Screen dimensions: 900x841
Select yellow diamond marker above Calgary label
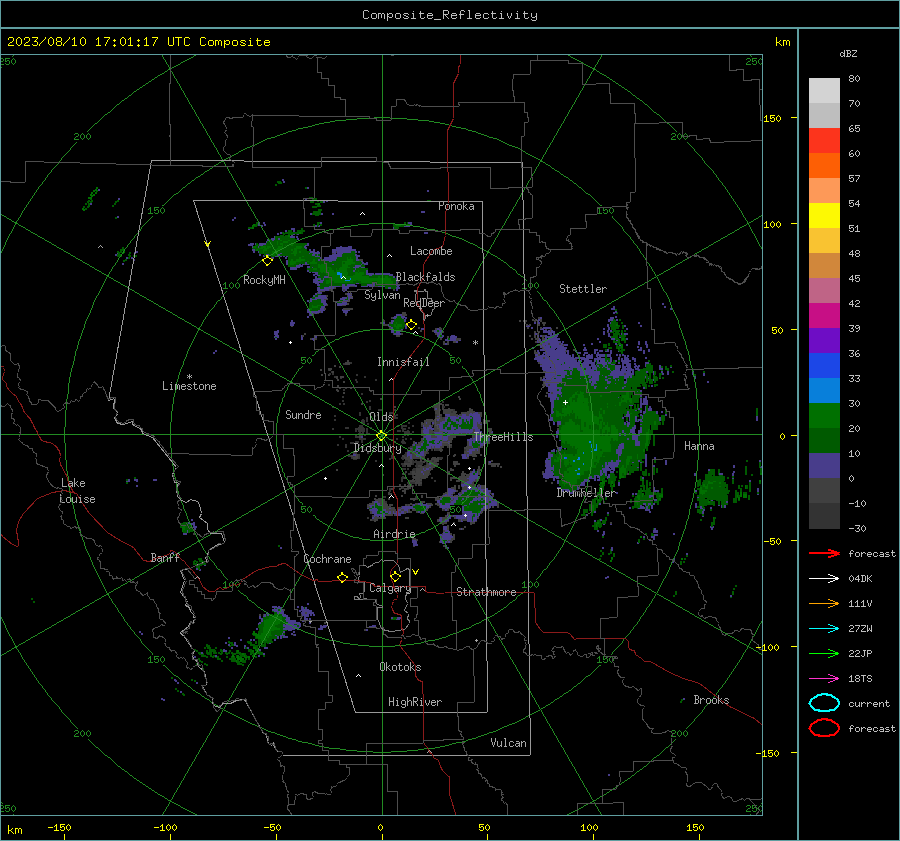[x=395, y=576]
